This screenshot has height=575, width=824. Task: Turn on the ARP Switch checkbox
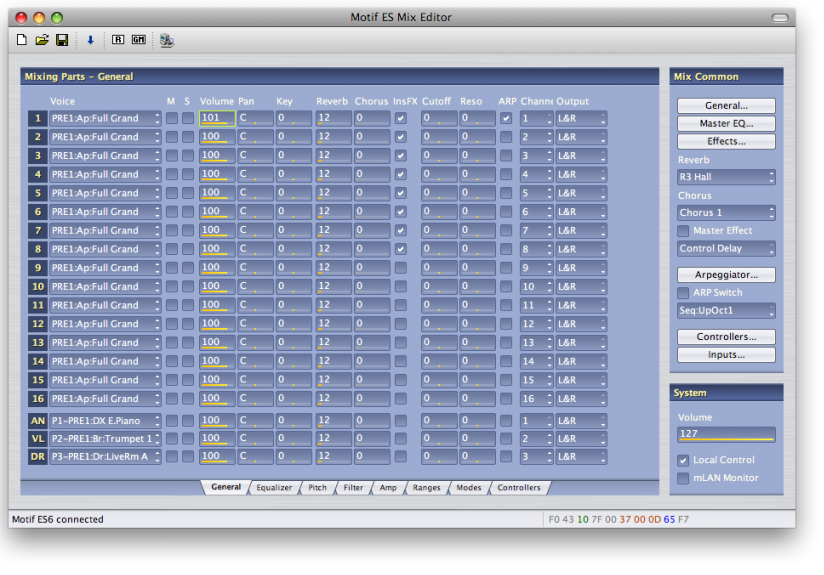[684, 293]
